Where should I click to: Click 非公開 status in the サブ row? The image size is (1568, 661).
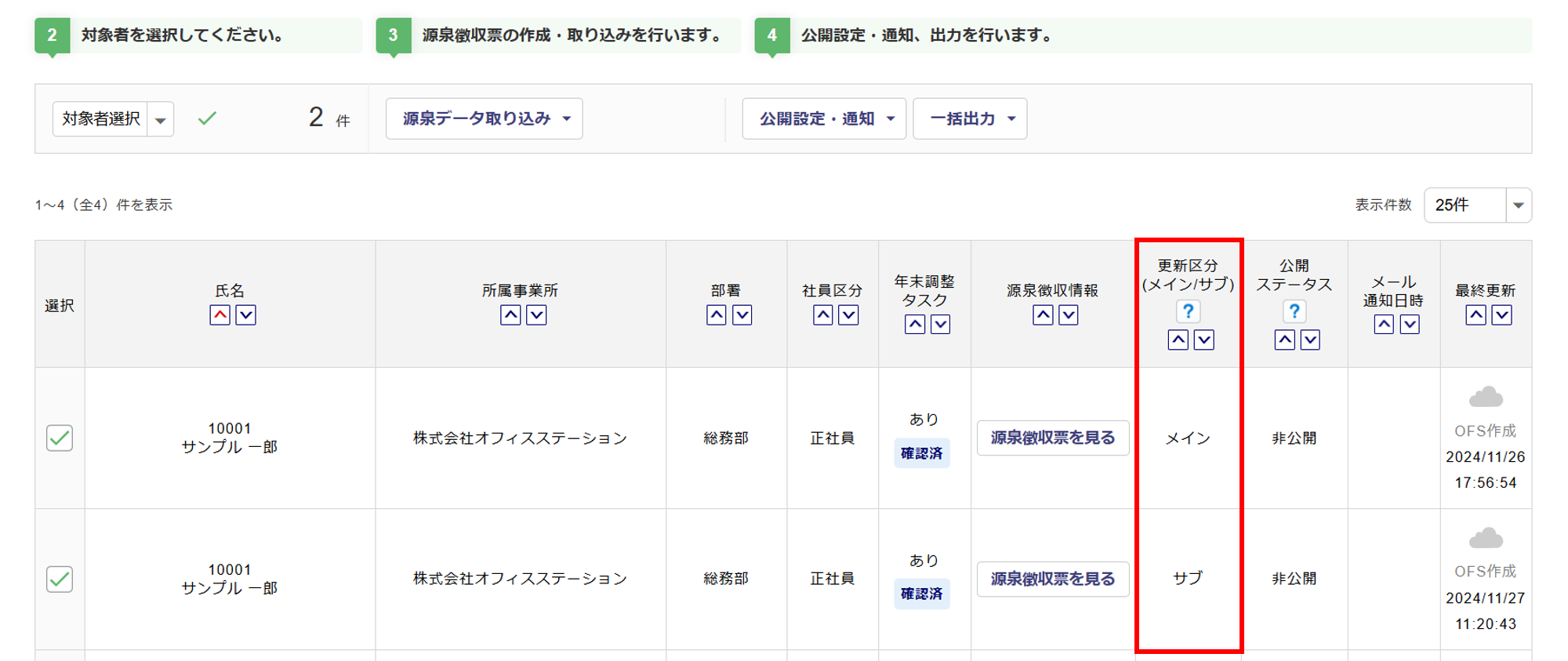(1294, 579)
